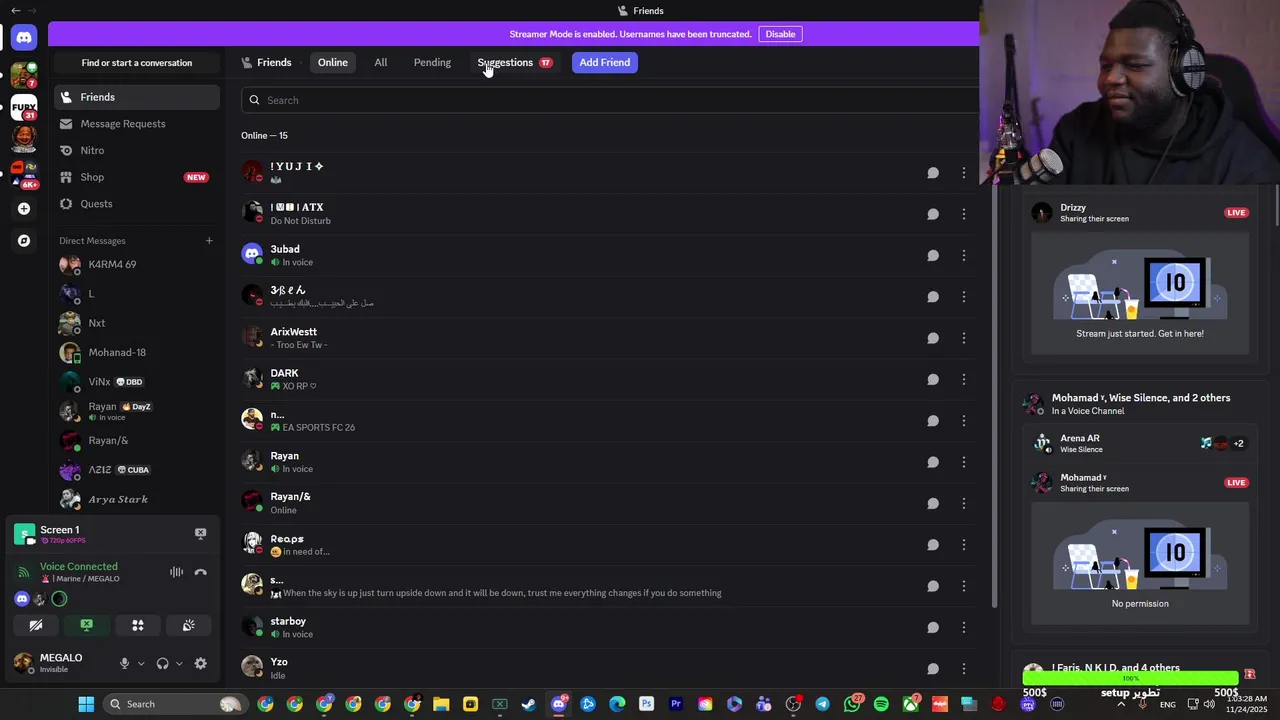Viewport: 1280px width, 720px height.
Task: Create new direct message plus icon
Action: [x=209, y=241]
